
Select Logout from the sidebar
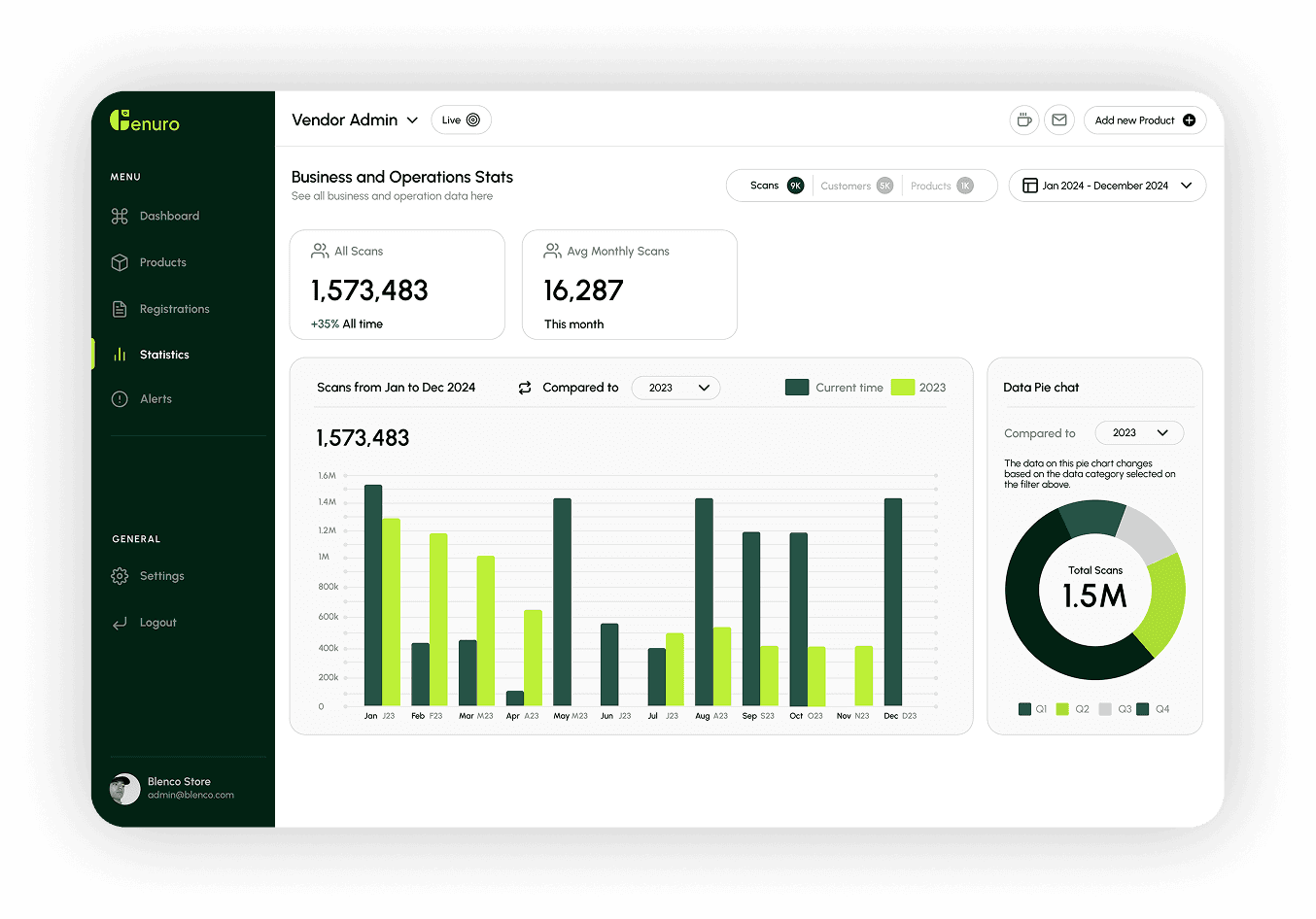[157, 623]
